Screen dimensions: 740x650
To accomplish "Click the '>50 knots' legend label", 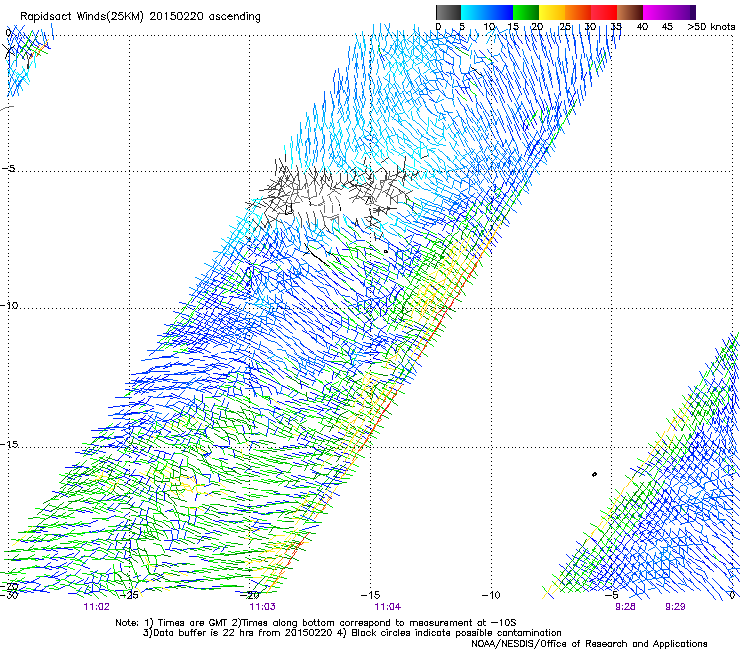I will (x=711, y=27).
